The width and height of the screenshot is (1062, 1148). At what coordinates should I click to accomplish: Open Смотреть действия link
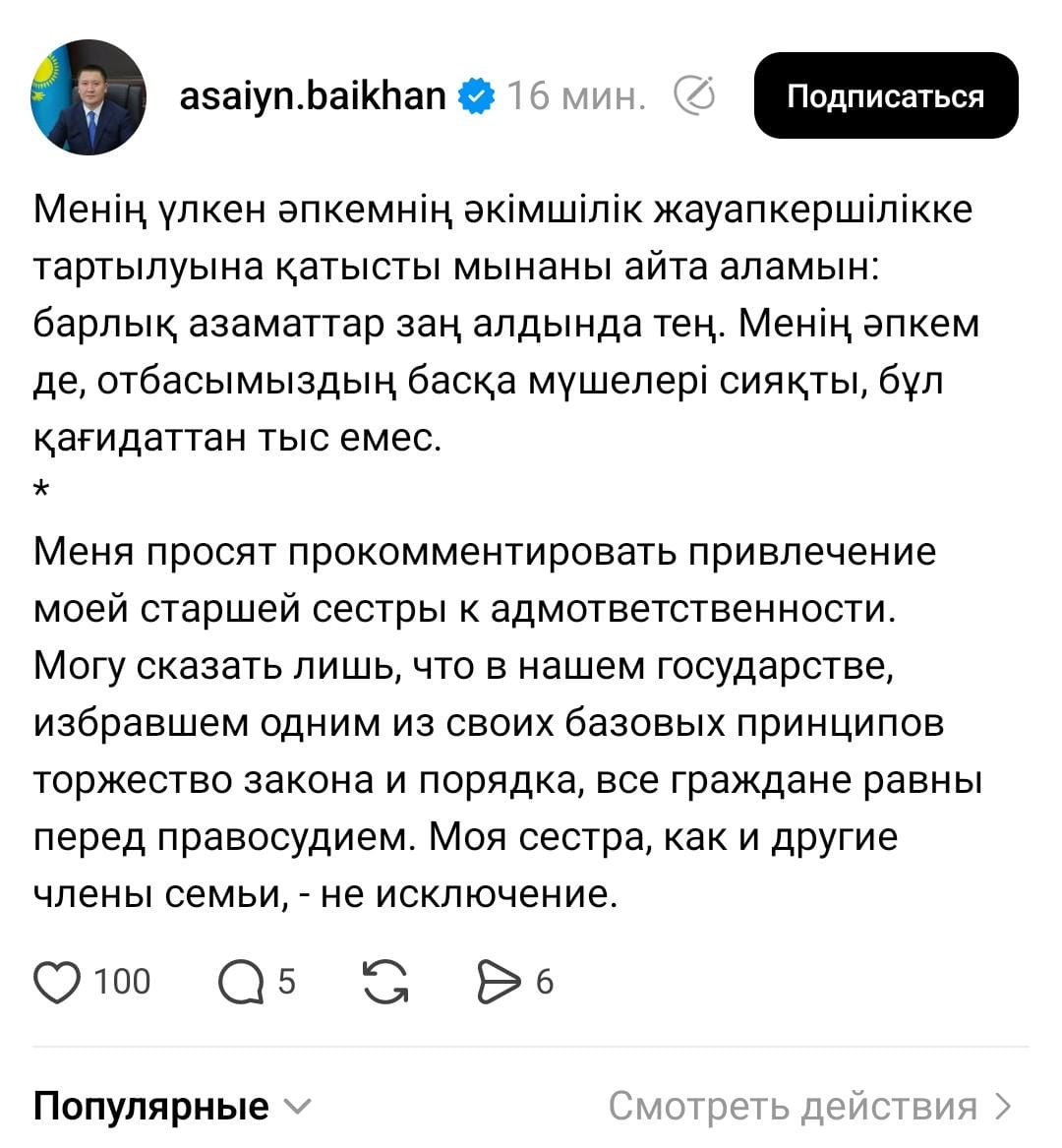tap(792, 1107)
